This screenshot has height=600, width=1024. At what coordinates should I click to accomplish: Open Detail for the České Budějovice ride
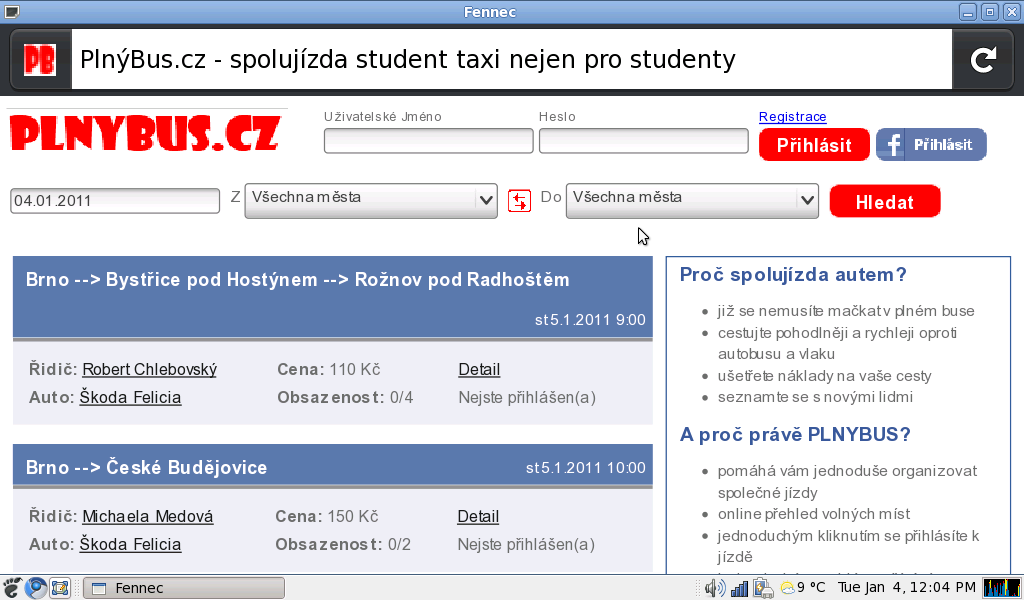[x=478, y=516]
